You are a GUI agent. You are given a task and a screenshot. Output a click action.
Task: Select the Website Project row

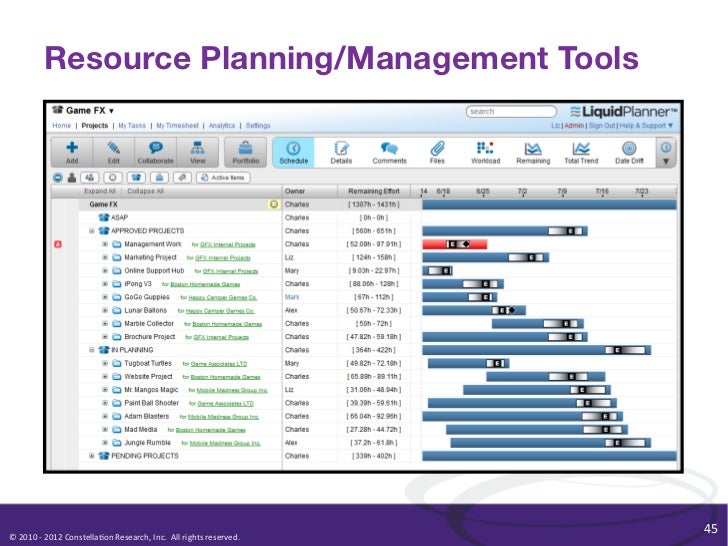tap(364, 377)
